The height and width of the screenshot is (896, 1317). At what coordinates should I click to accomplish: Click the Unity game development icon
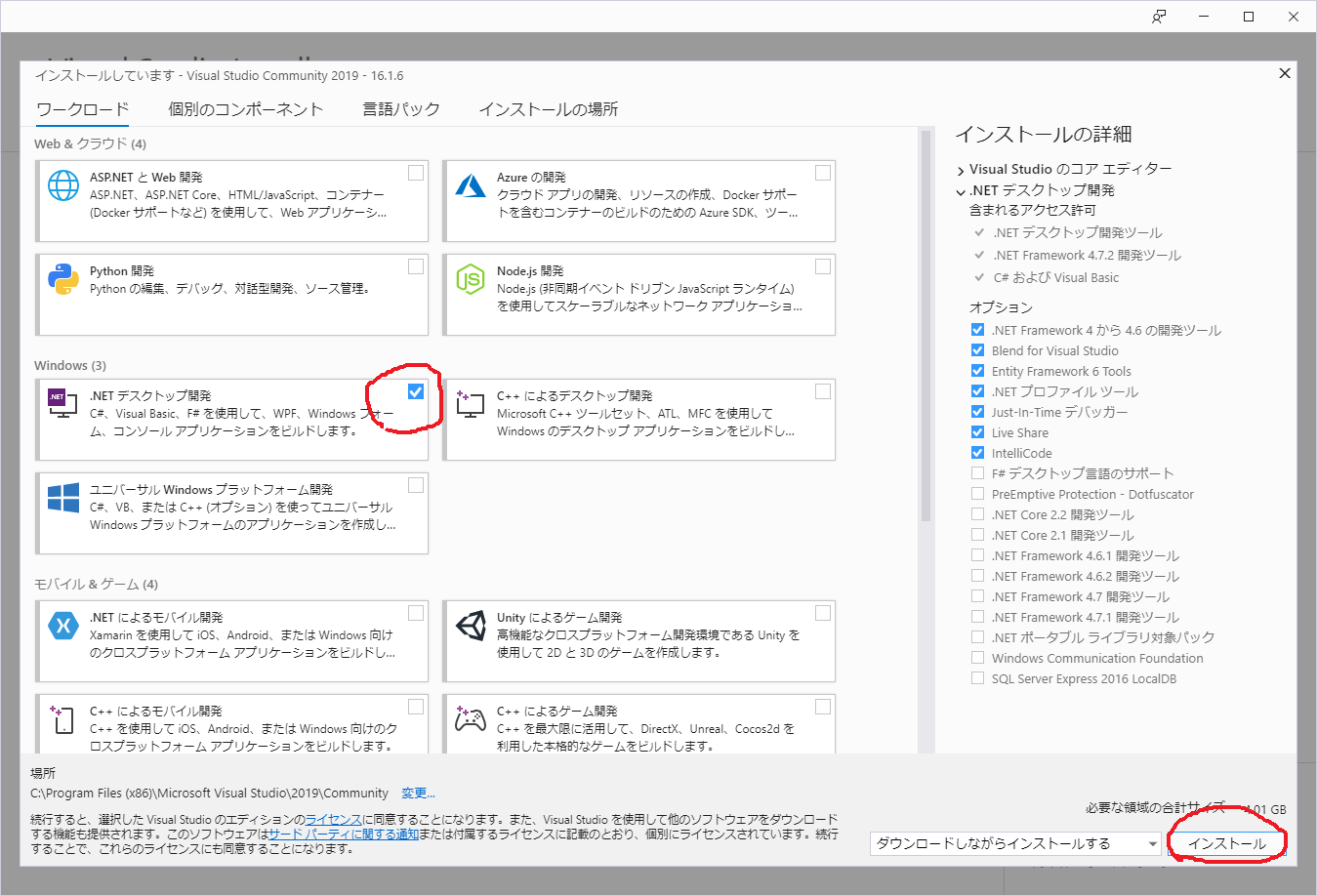click(471, 625)
